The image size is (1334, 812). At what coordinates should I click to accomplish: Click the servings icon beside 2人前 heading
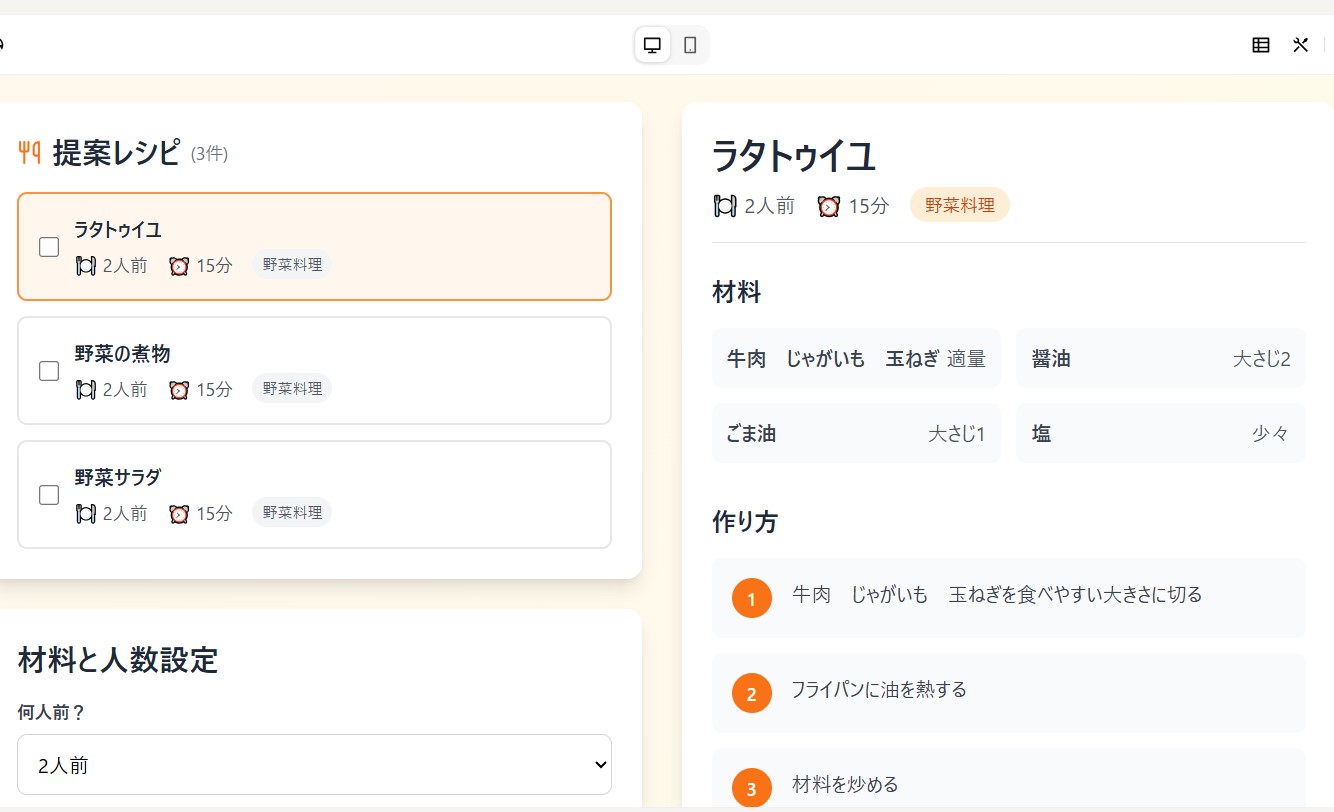[x=725, y=205]
